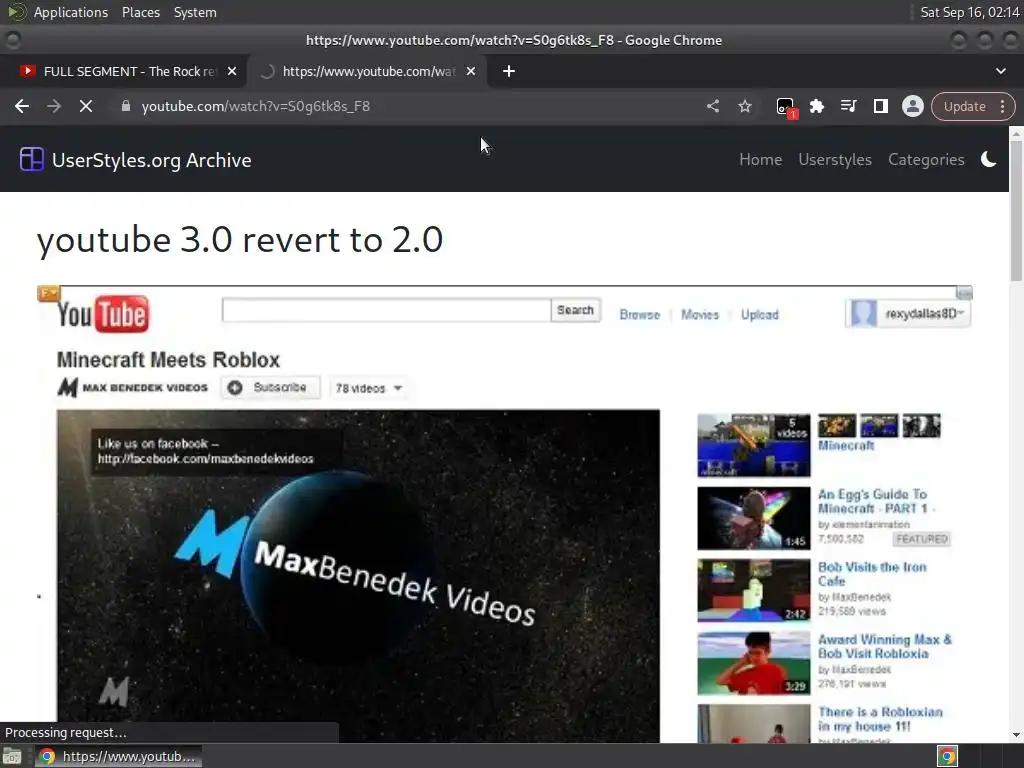The image size is (1024, 768).
Task: Open a new tab with plus button
Action: (x=509, y=71)
